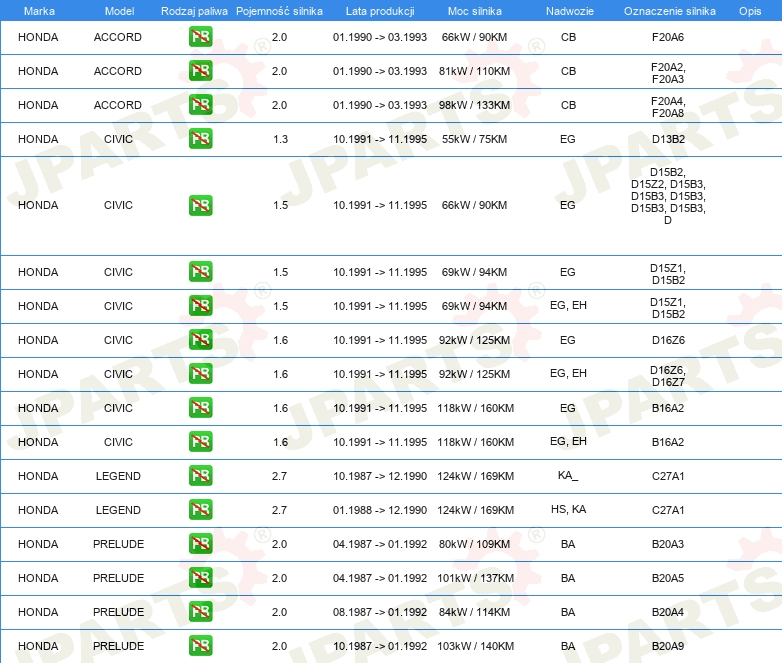Screen dimensions: 782x663
Task: Click the fuel icon for Prelude 84kW / 114KM
Action: tap(200, 612)
